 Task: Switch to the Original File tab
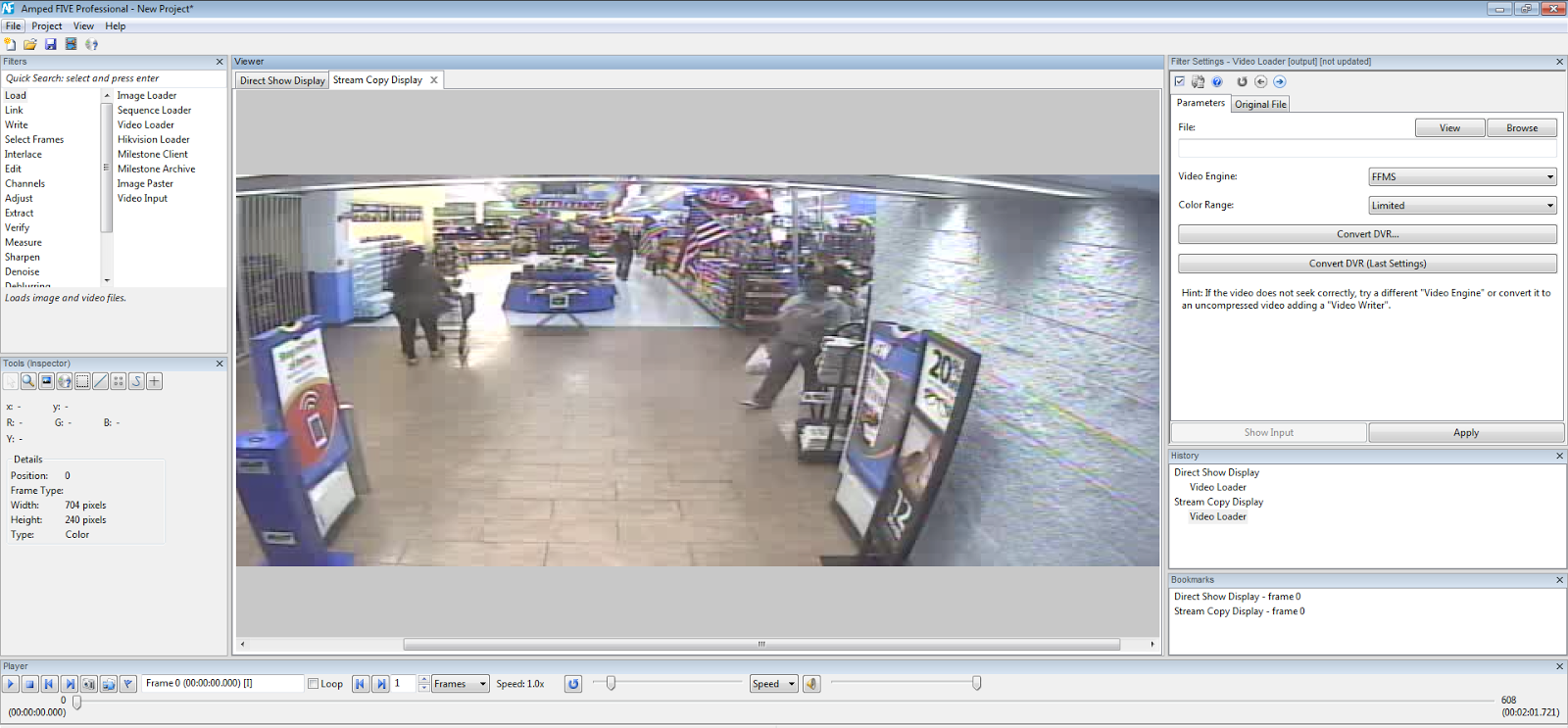[1260, 104]
